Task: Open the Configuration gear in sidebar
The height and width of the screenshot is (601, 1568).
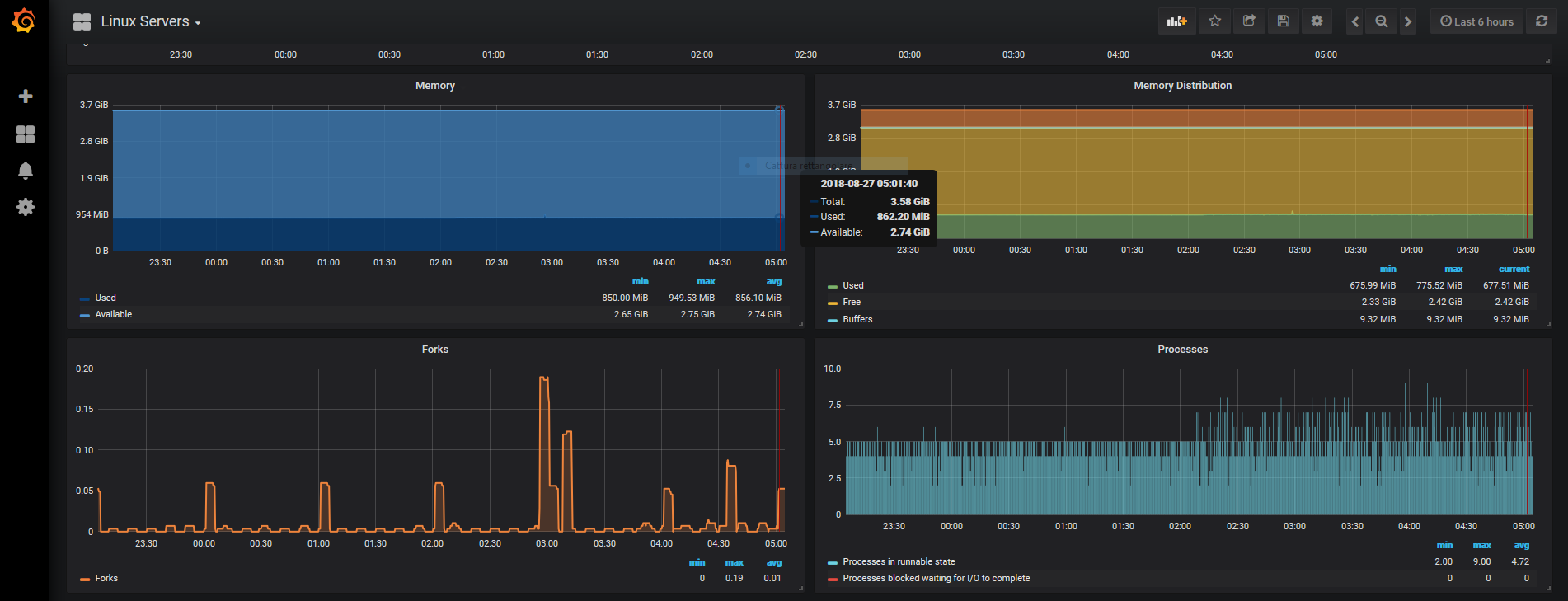Action: (26, 207)
